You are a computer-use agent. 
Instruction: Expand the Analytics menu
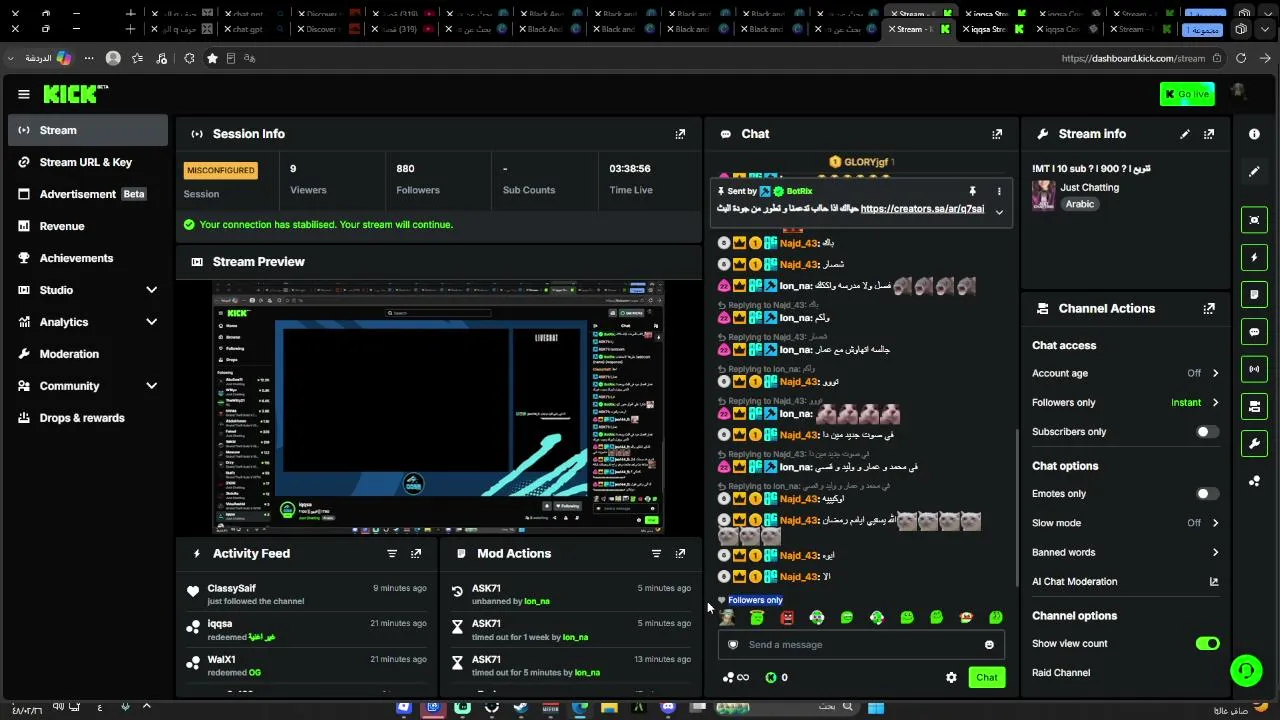[x=88, y=322]
